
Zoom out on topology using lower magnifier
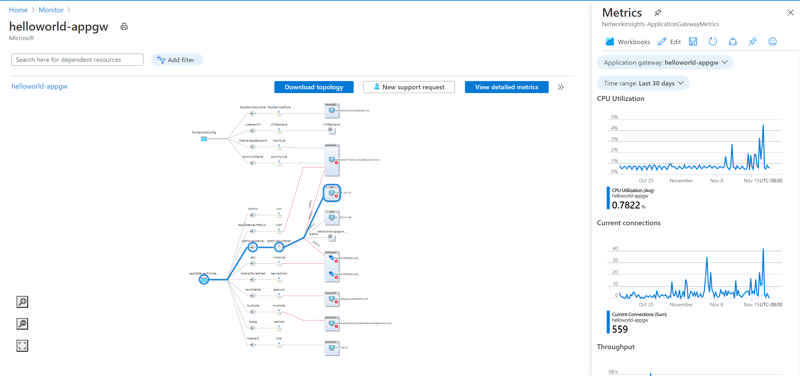(22, 324)
